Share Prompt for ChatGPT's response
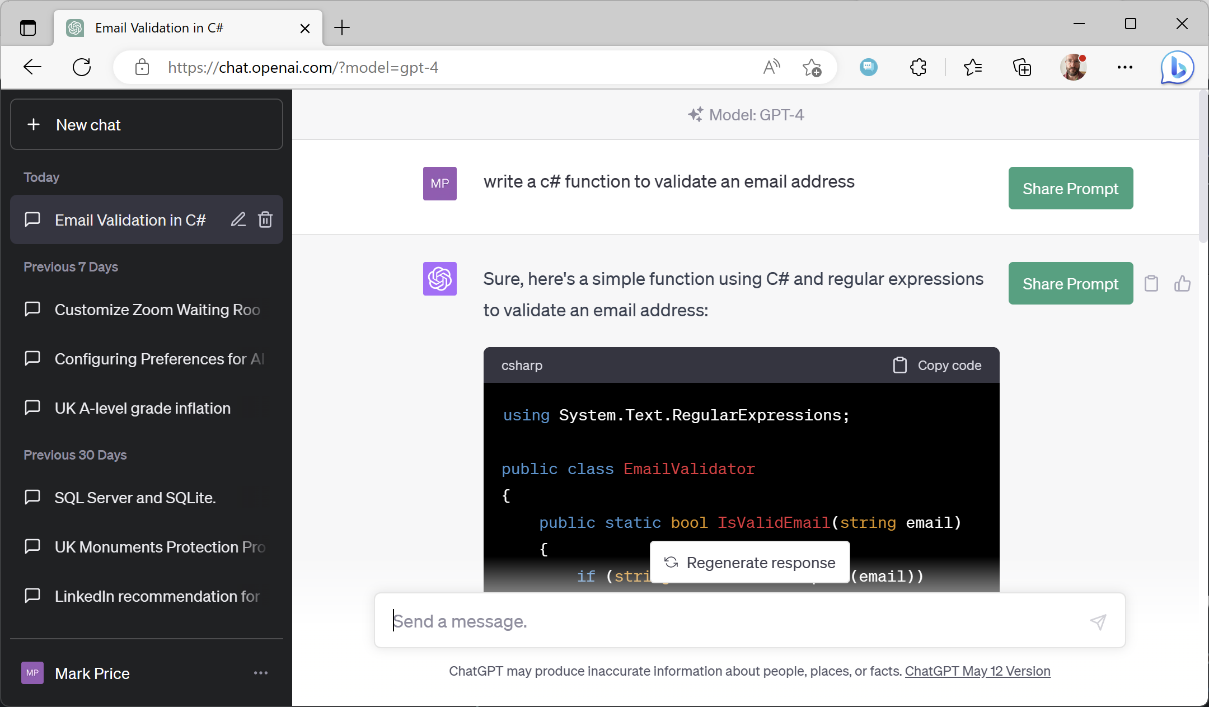The height and width of the screenshot is (707, 1209). tap(1070, 283)
